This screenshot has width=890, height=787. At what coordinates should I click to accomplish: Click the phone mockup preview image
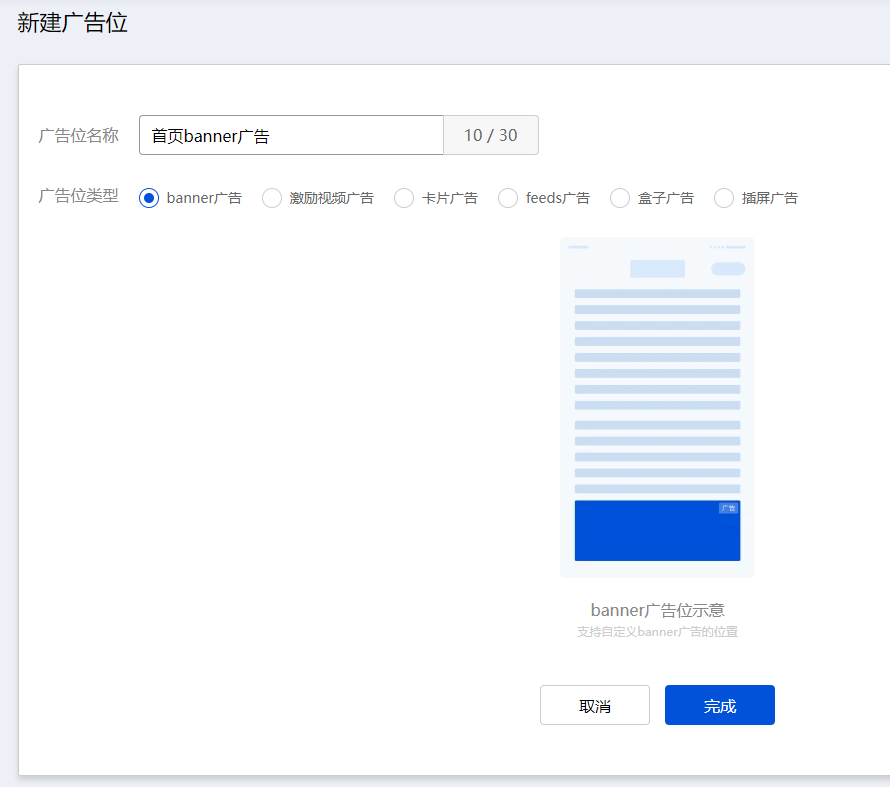click(x=657, y=400)
